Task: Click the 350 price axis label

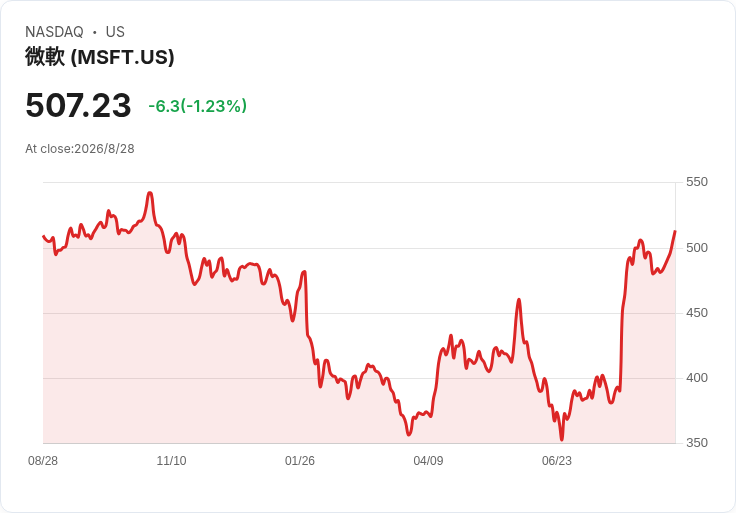Action: tap(697, 443)
